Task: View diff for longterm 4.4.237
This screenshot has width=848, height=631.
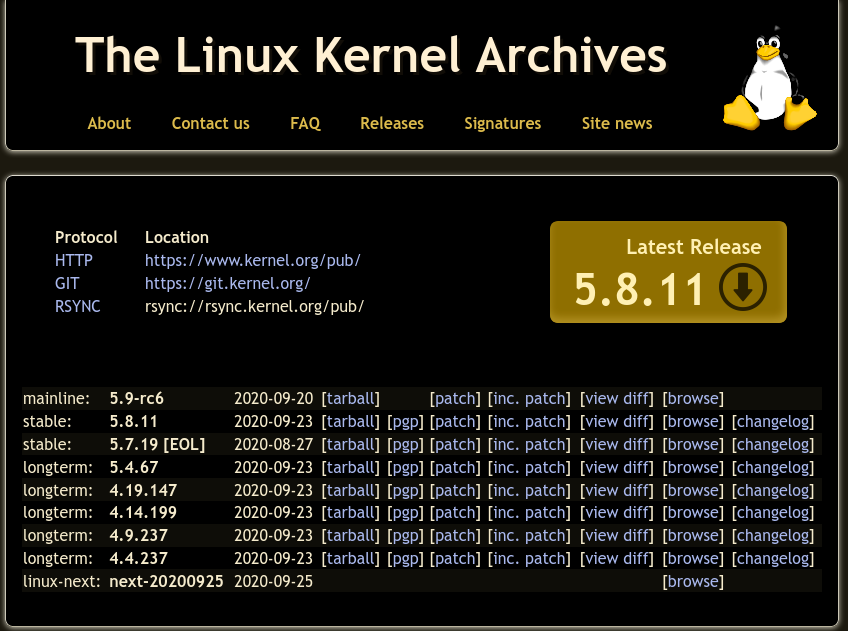Action: [617, 559]
